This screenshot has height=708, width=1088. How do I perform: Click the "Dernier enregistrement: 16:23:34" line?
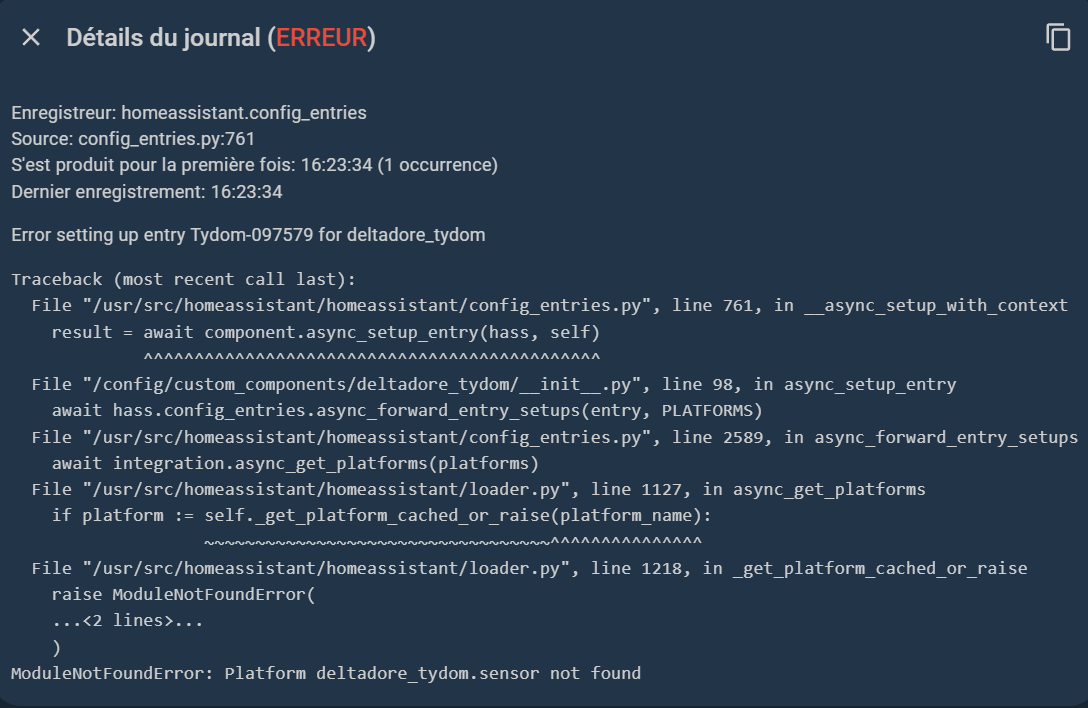tap(147, 191)
